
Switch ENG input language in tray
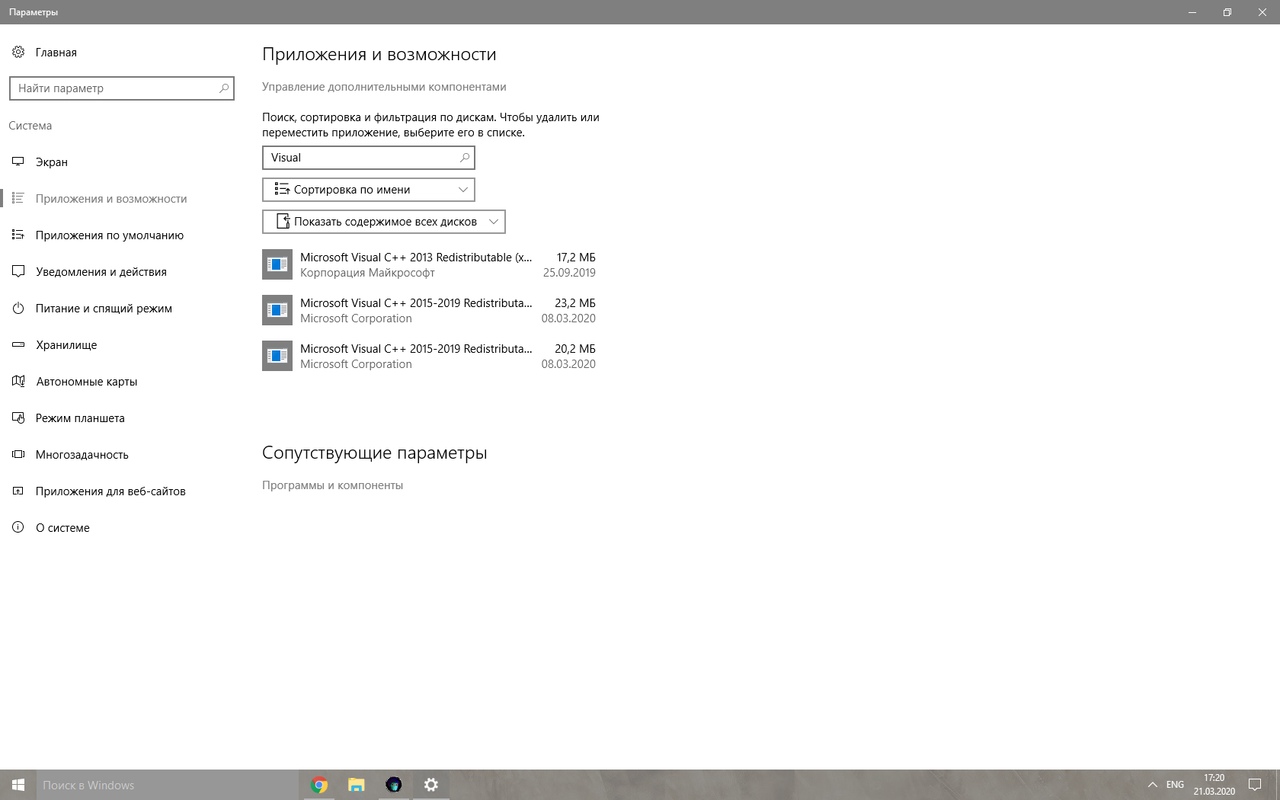[1175, 785]
